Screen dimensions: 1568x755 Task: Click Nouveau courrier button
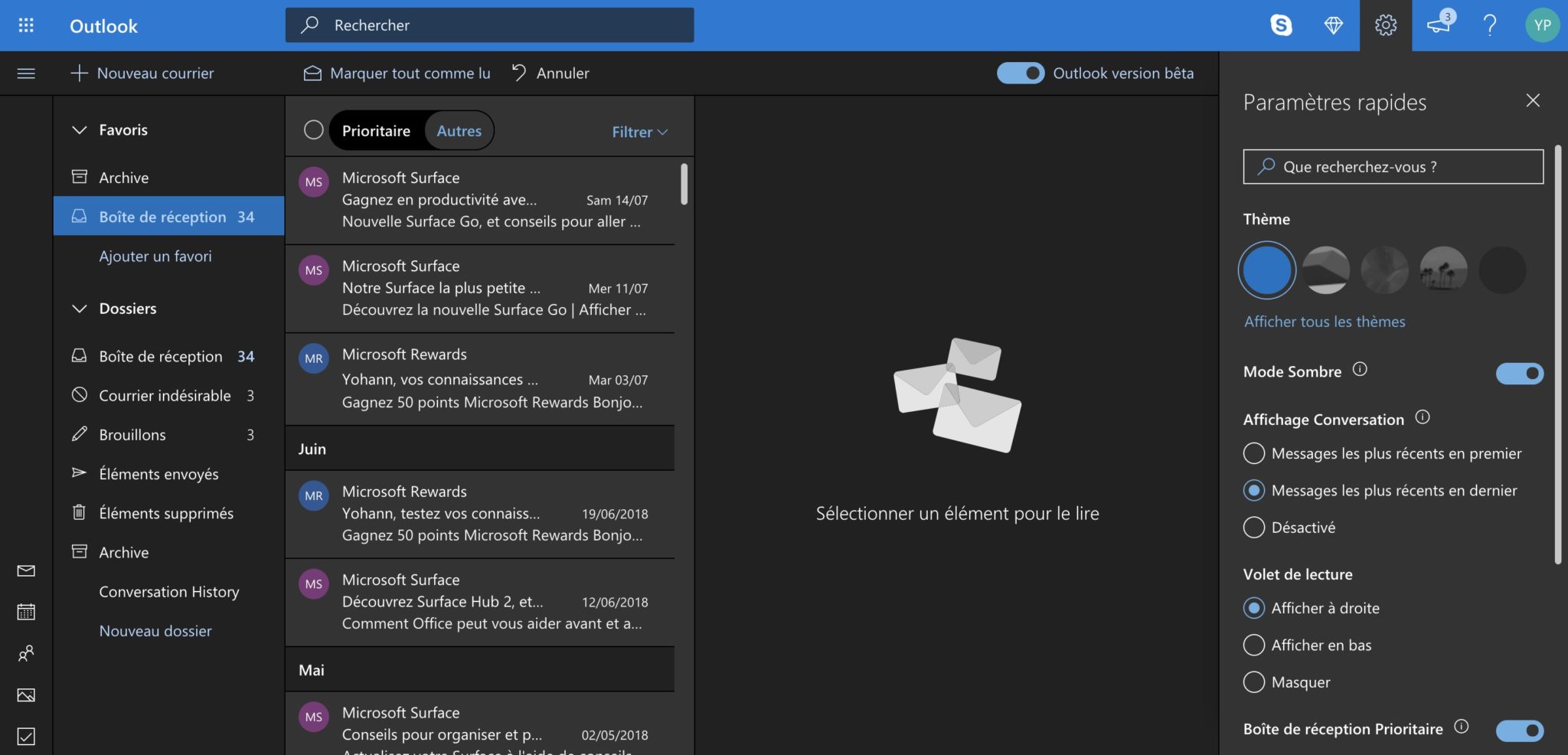(x=142, y=74)
